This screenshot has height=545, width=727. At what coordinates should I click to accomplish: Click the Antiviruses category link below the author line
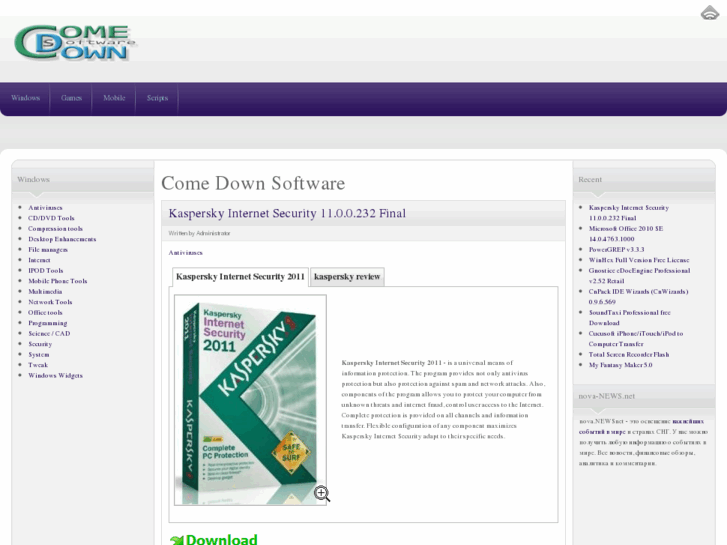click(185, 253)
